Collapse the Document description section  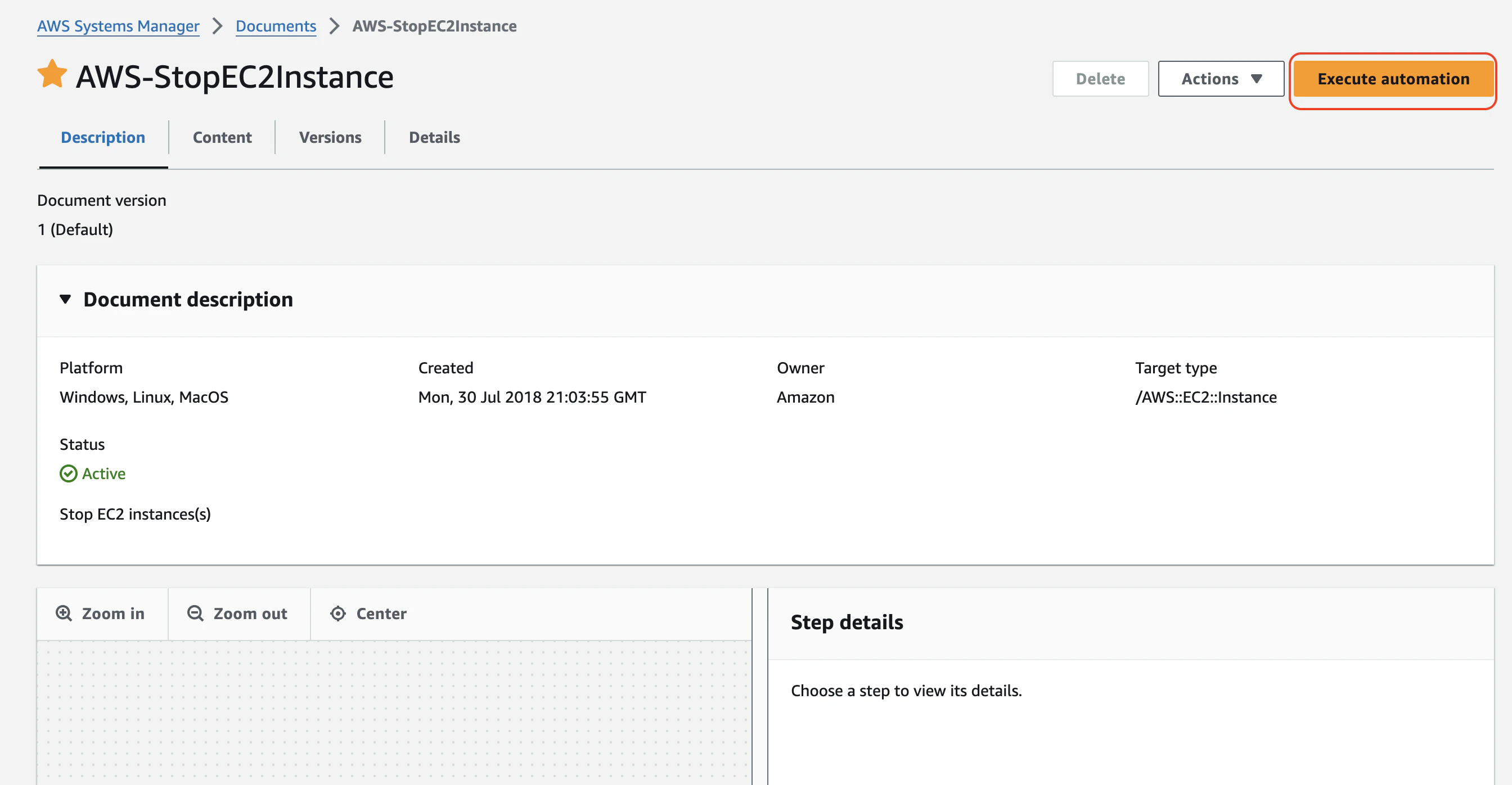(65, 300)
